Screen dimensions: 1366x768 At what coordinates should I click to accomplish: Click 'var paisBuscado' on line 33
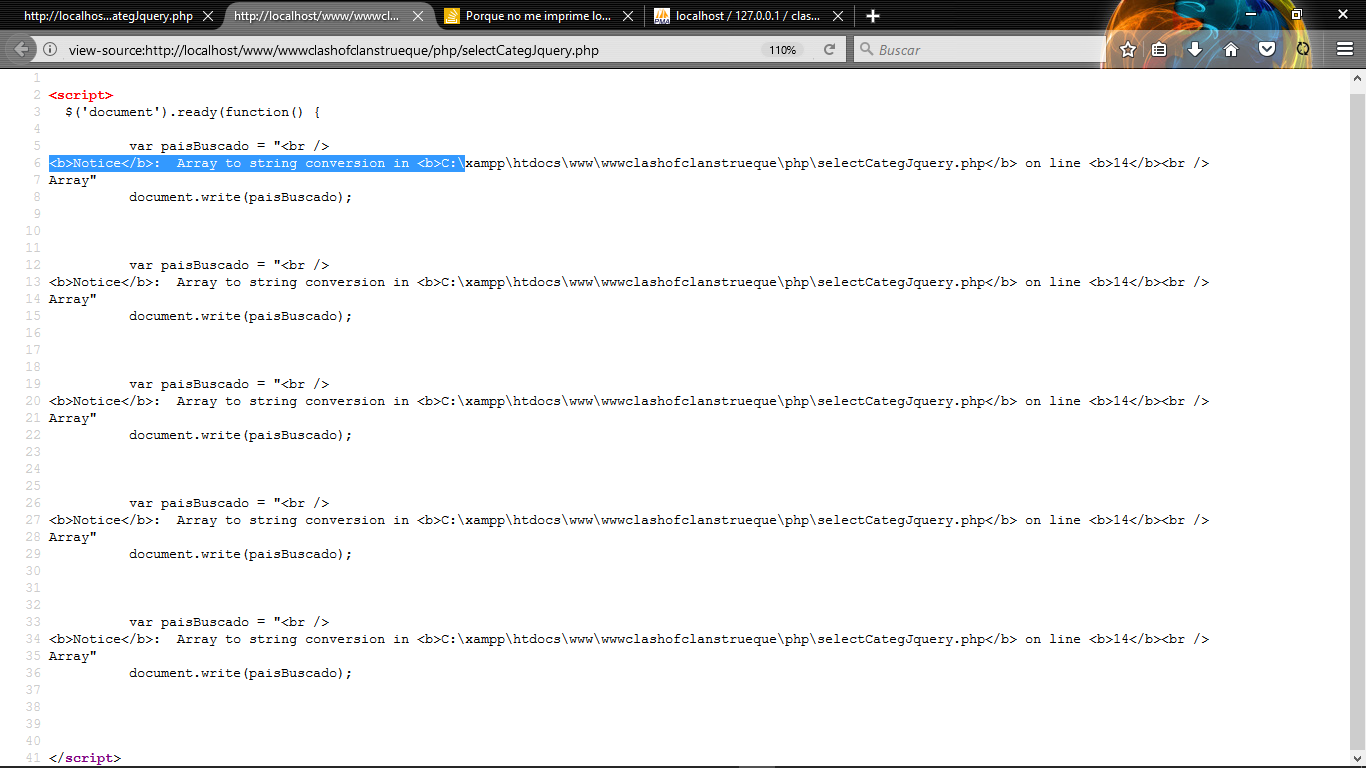pyautogui.click(x=189, y=622)
